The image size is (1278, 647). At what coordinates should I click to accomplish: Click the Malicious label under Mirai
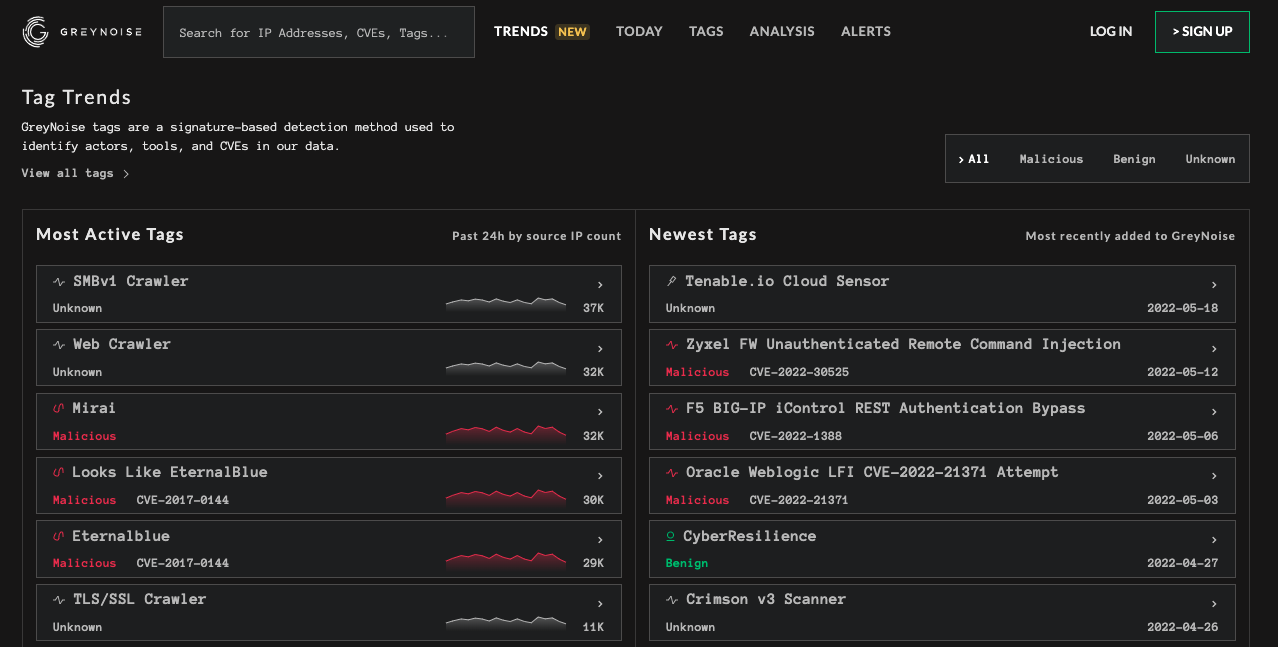(x=85, y=436)
